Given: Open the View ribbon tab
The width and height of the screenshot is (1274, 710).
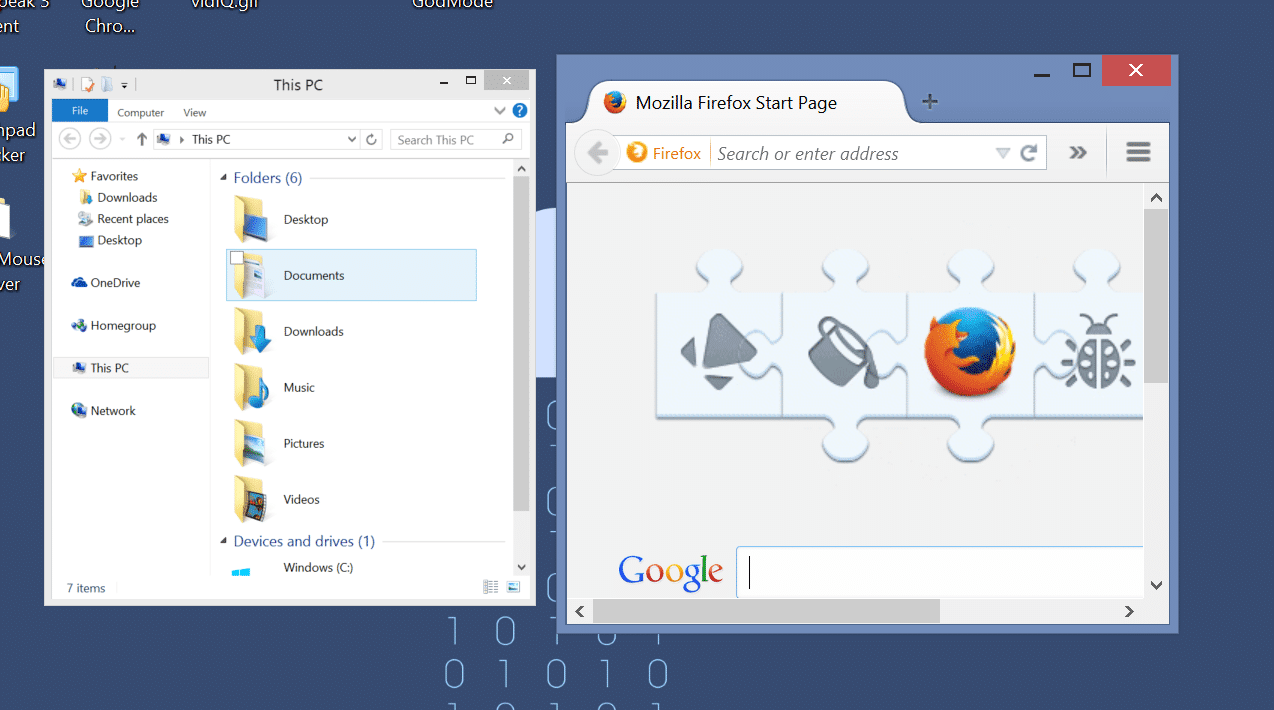Looking at the screenshot, I should click(x=195, y=113).
